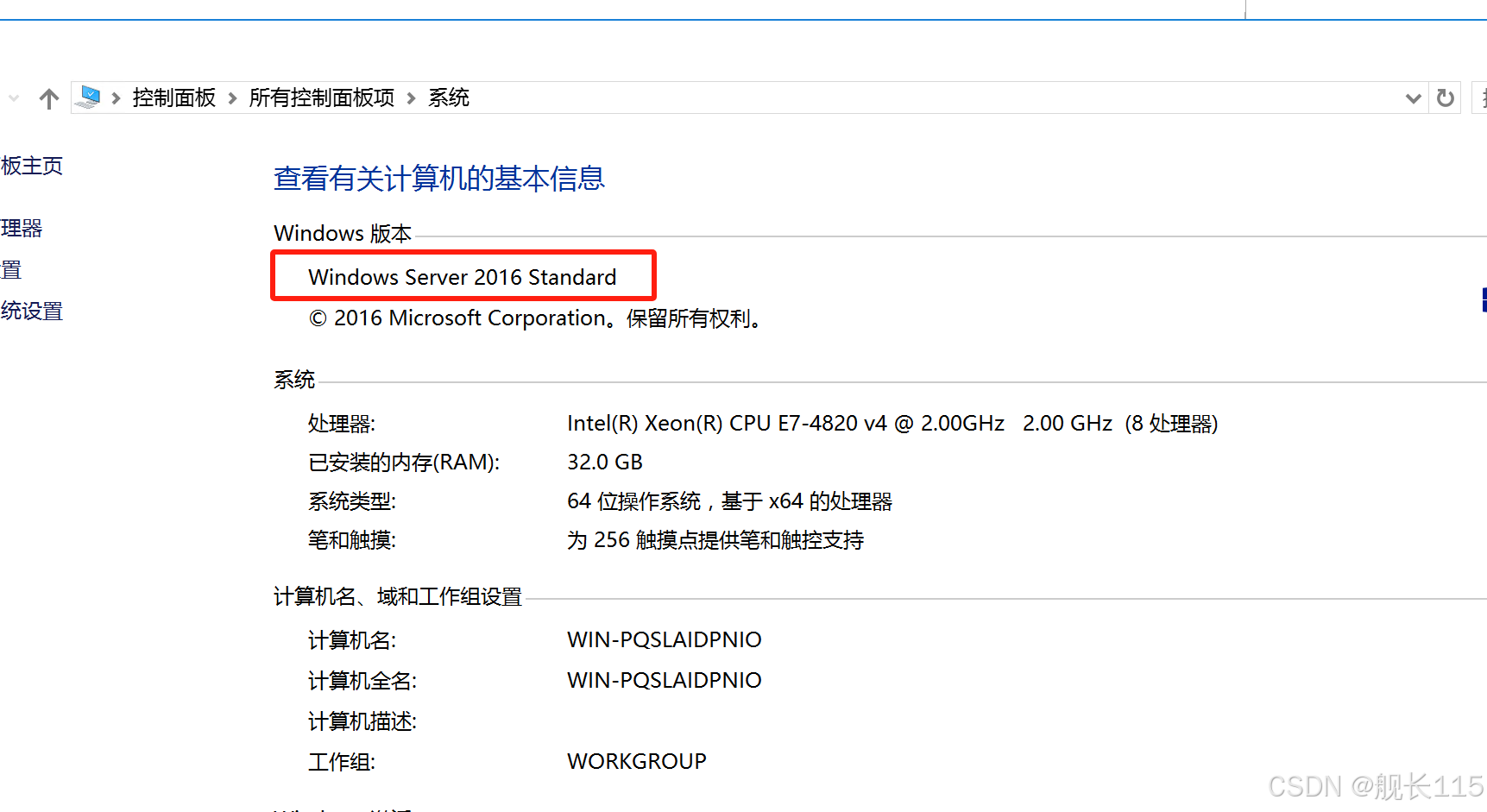This screenshot has height=812, width=1487.
Task: Click the heading 查看有关计算机的基本信息
Action: pos(439,179)
